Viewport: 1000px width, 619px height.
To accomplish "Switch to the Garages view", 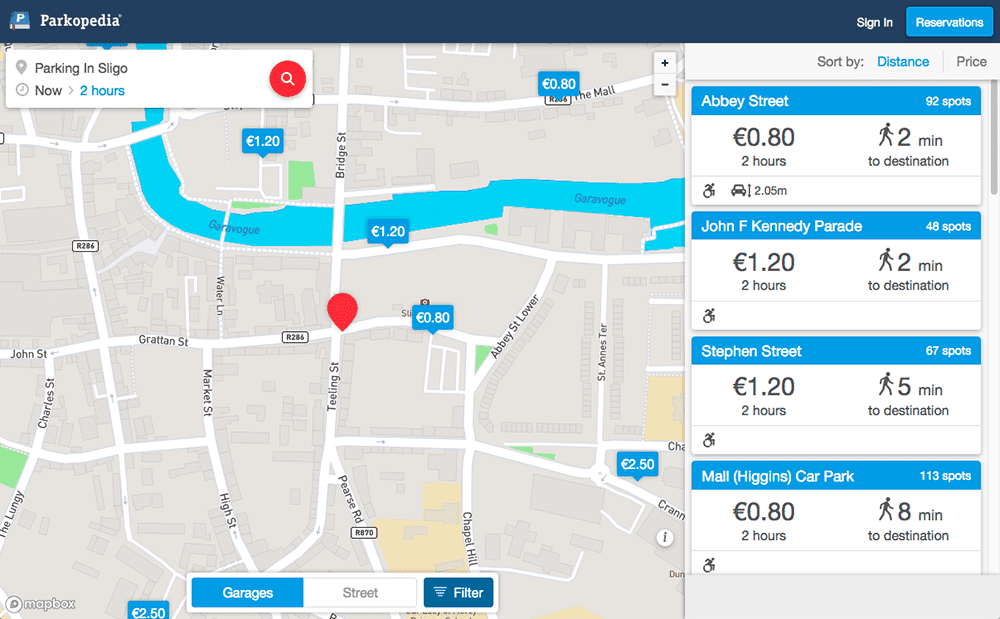I will point(246,592).
